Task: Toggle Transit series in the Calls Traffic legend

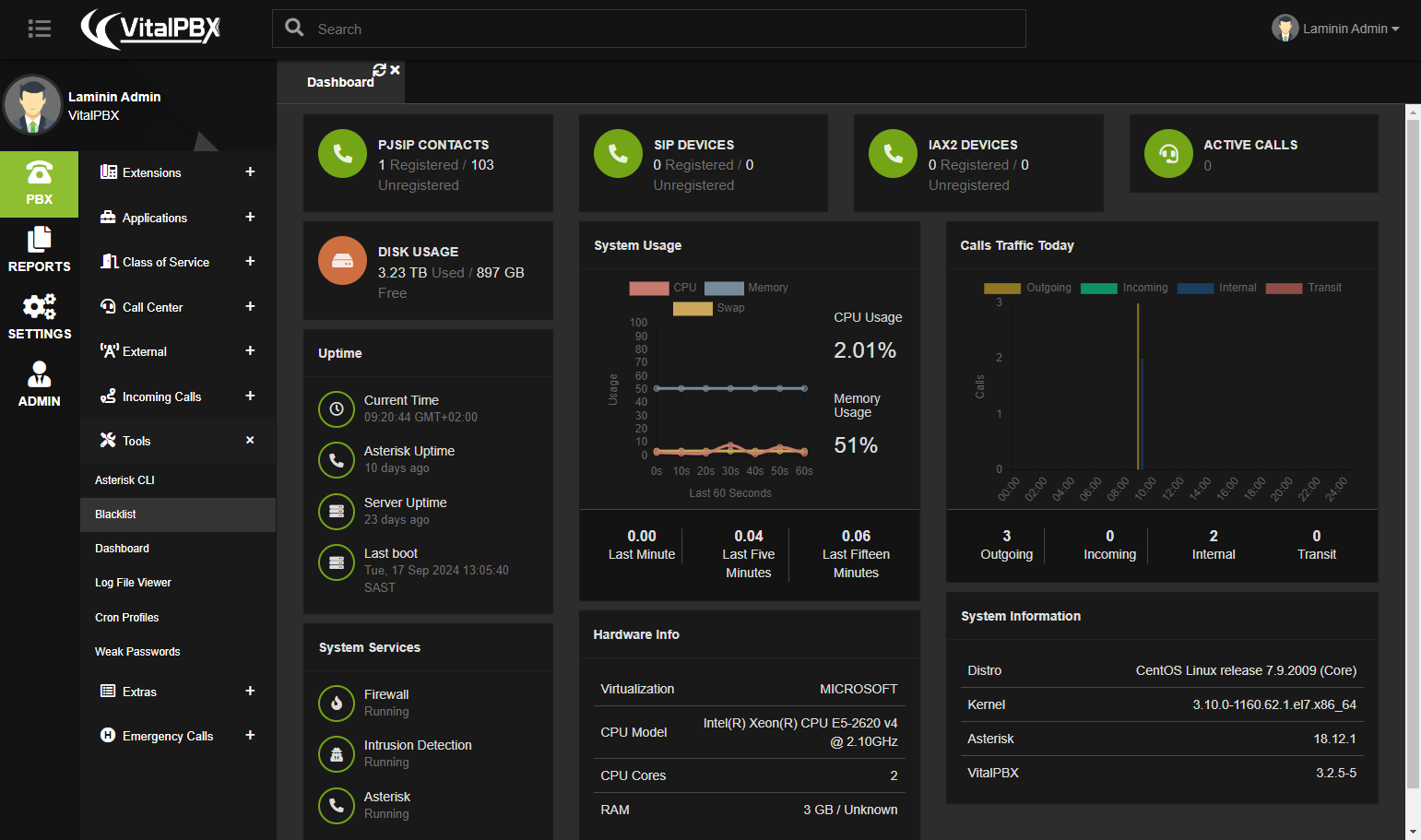Action: coord(1304,288)
